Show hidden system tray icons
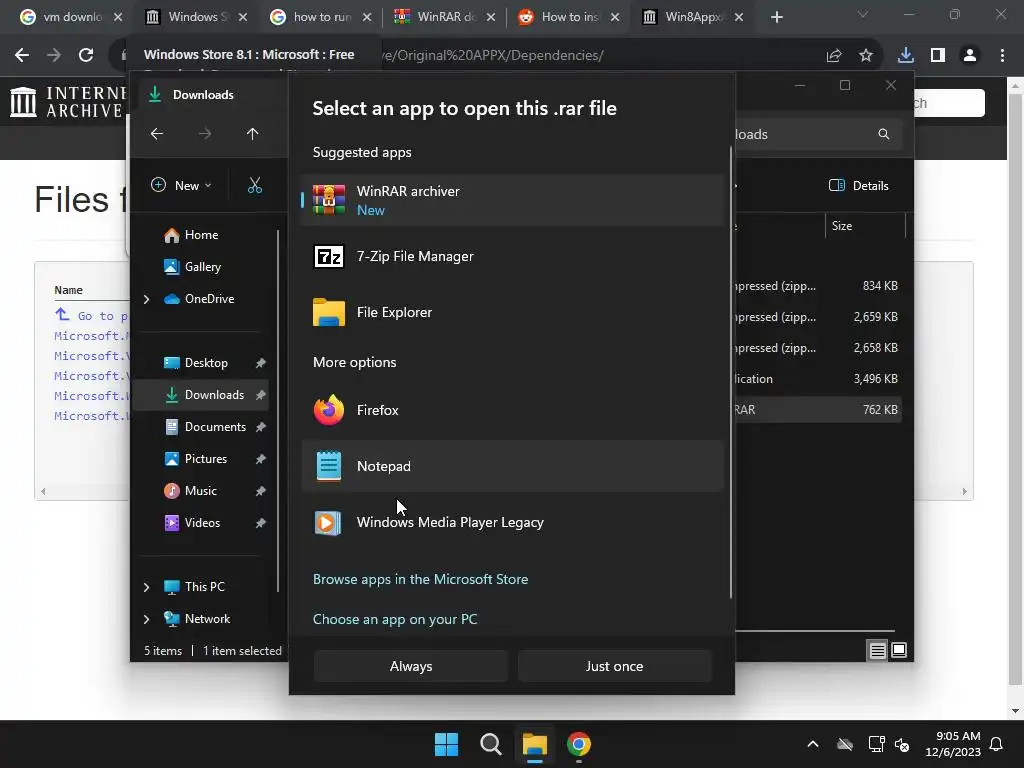Screen dimensions: 1024x768 [x=813, y=744]
